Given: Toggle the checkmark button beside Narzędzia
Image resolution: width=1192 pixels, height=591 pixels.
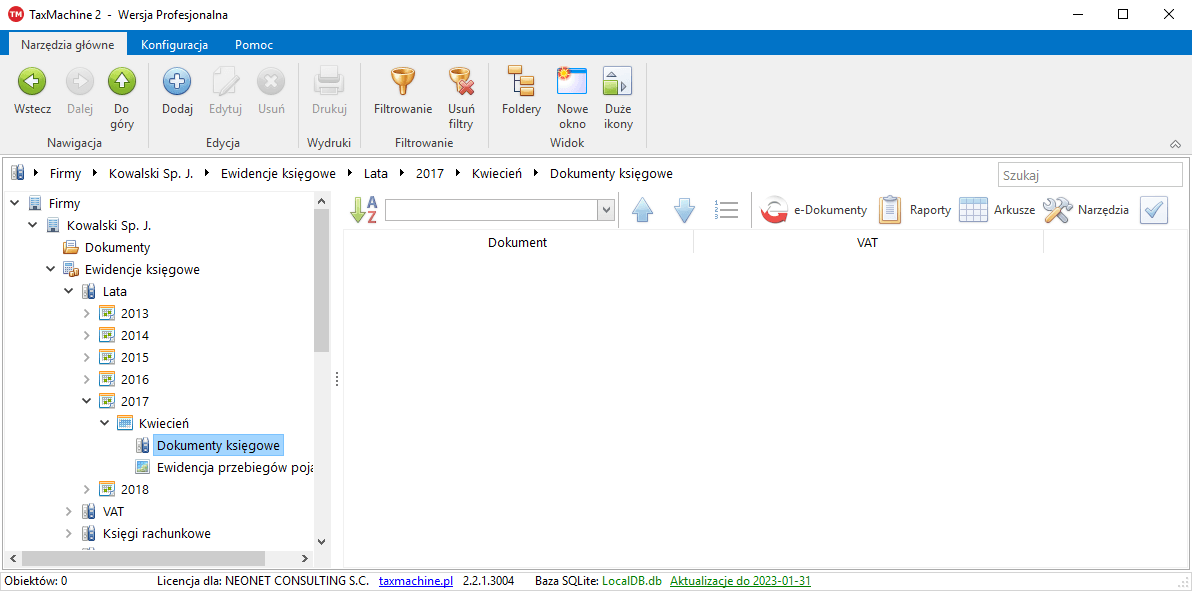Looking at the screenshot, I should point(1153,210).
